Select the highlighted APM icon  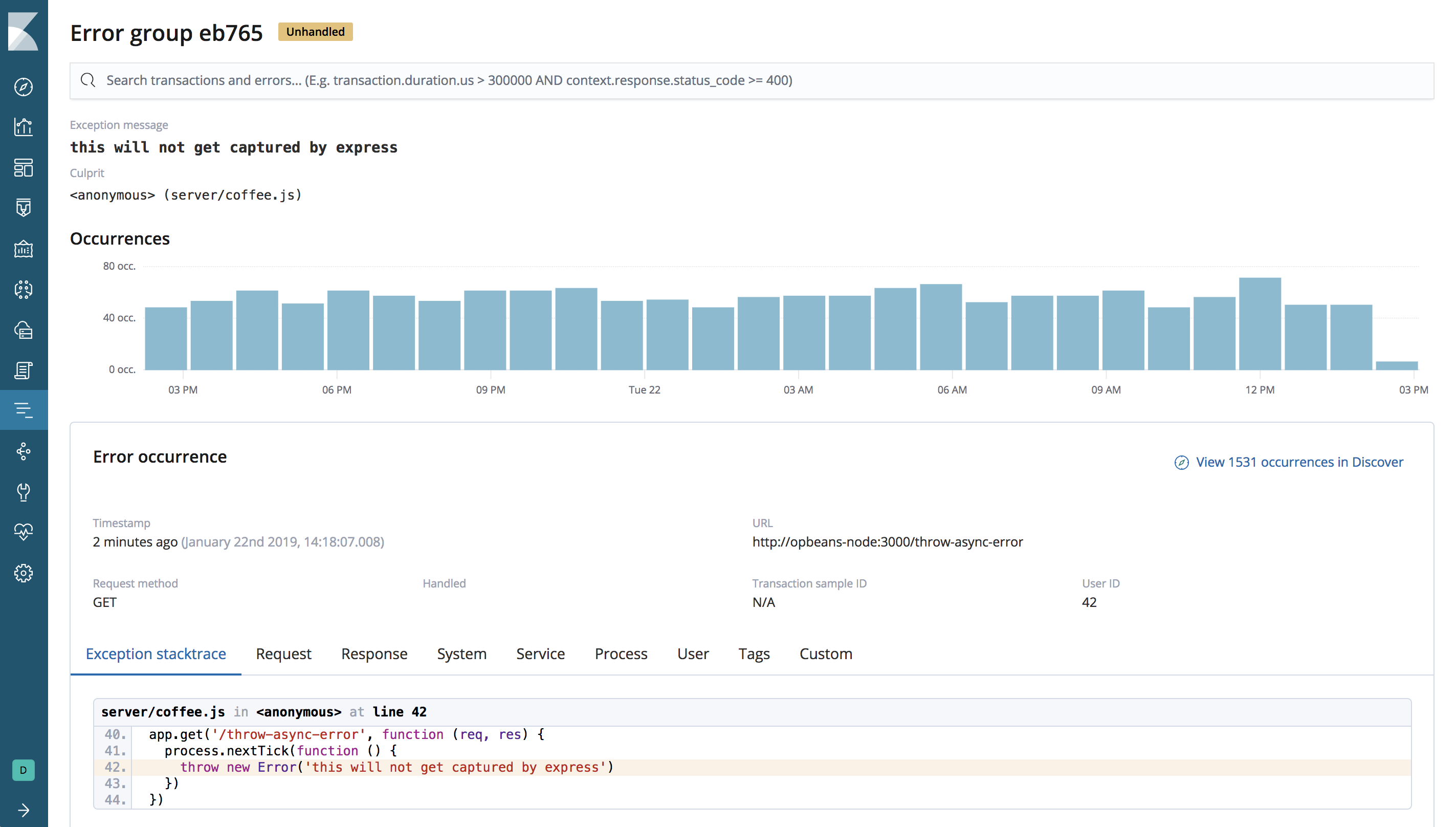click(23, 410)
